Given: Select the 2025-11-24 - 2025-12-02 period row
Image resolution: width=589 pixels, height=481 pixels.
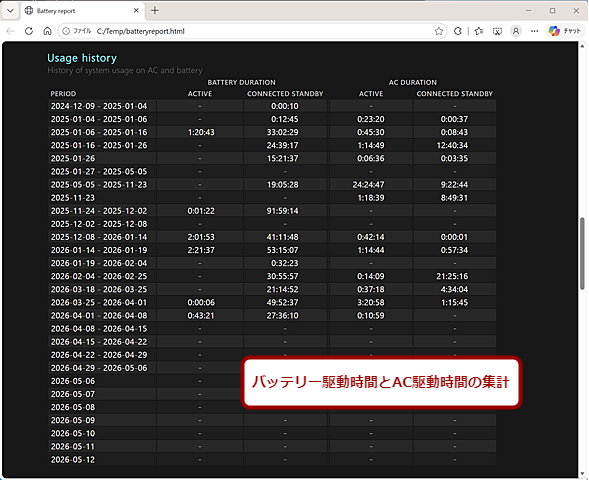Looking at the screenshot, I should point(272,211).
